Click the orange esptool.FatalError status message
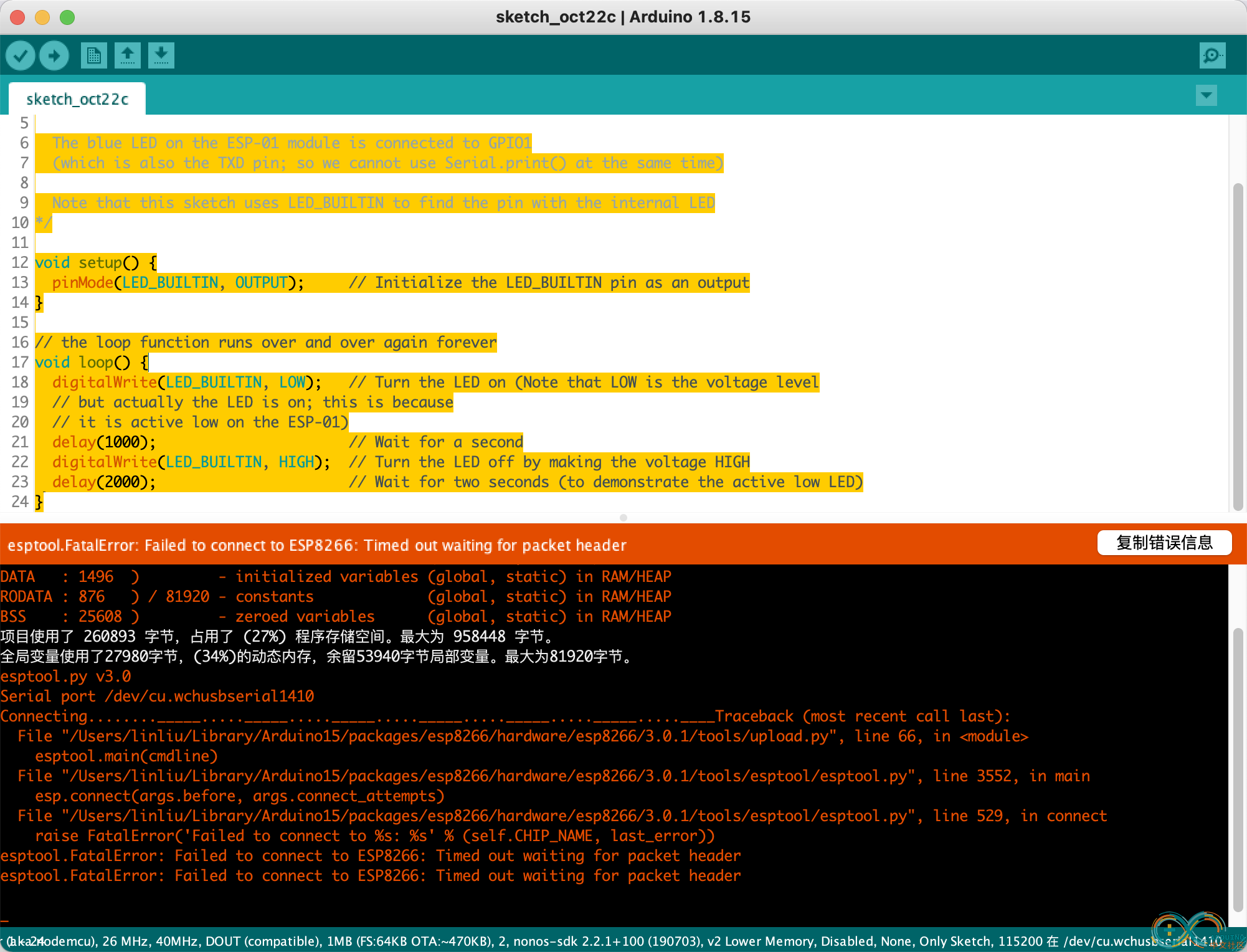This screenshot has width=1247, height=952. pos(316,545)
